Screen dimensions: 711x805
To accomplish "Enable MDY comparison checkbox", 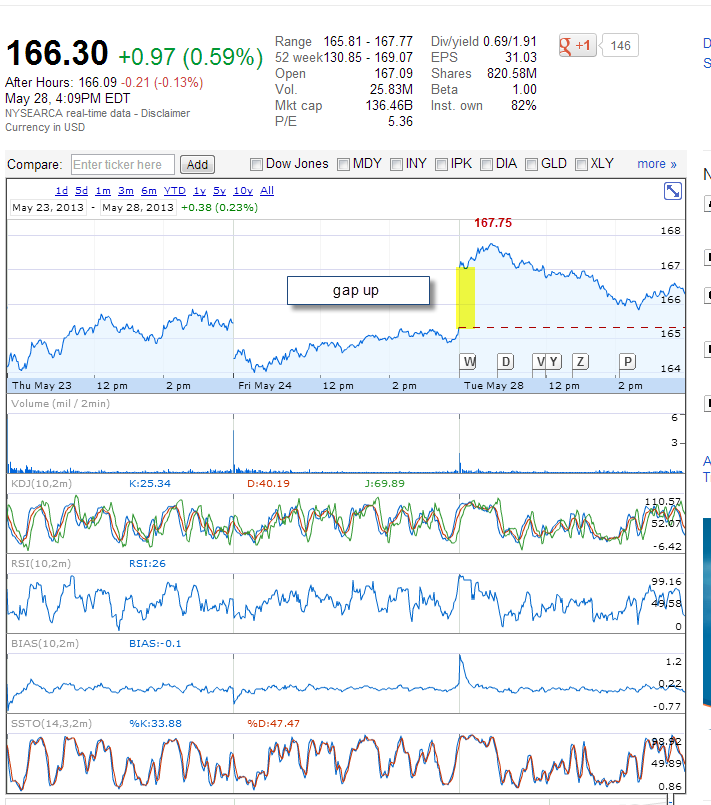I will pyautogui.click(x=343, y=164).
